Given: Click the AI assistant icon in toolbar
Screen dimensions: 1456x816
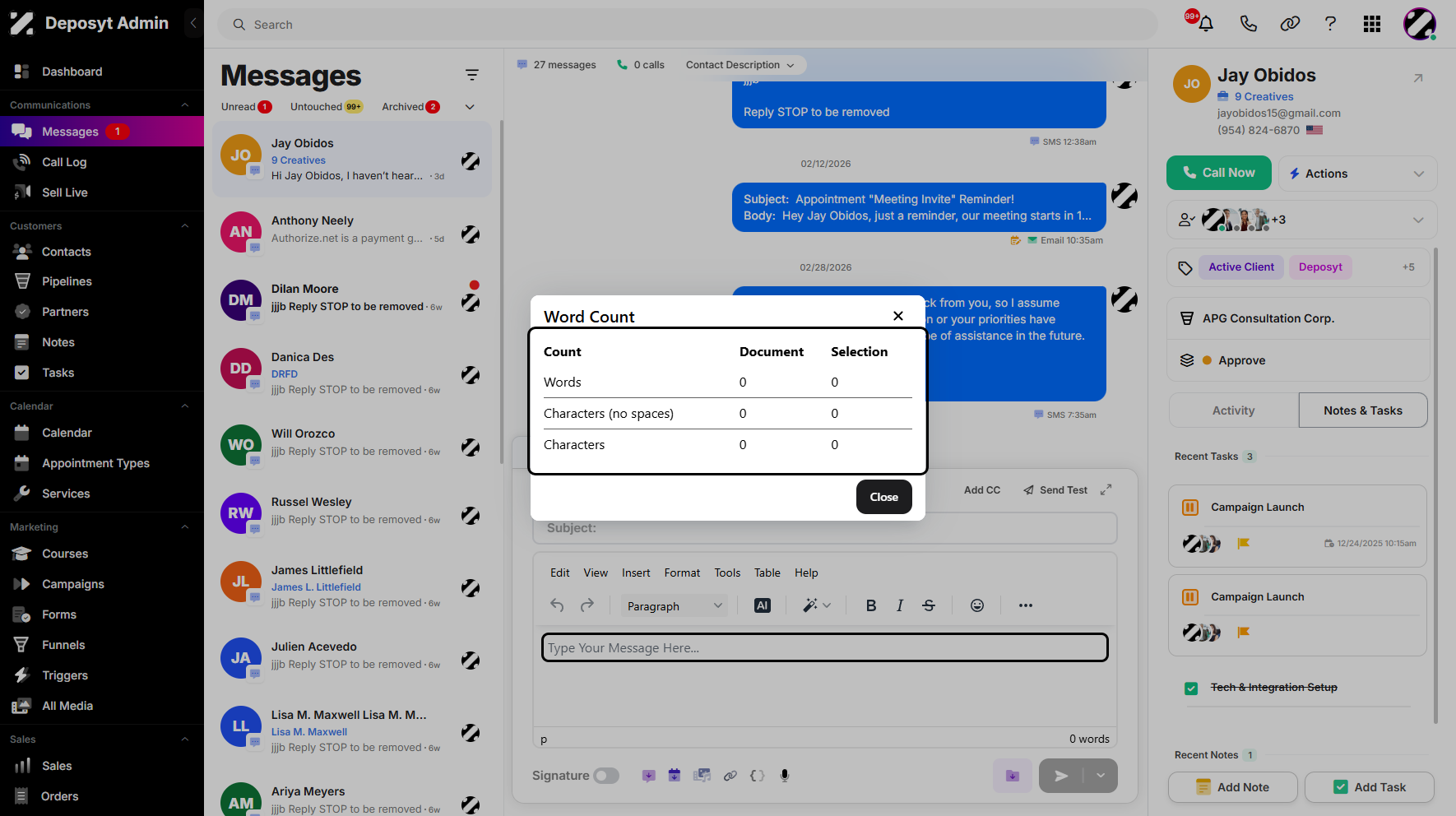Looking at the screenshot, I should click(763, 605).
